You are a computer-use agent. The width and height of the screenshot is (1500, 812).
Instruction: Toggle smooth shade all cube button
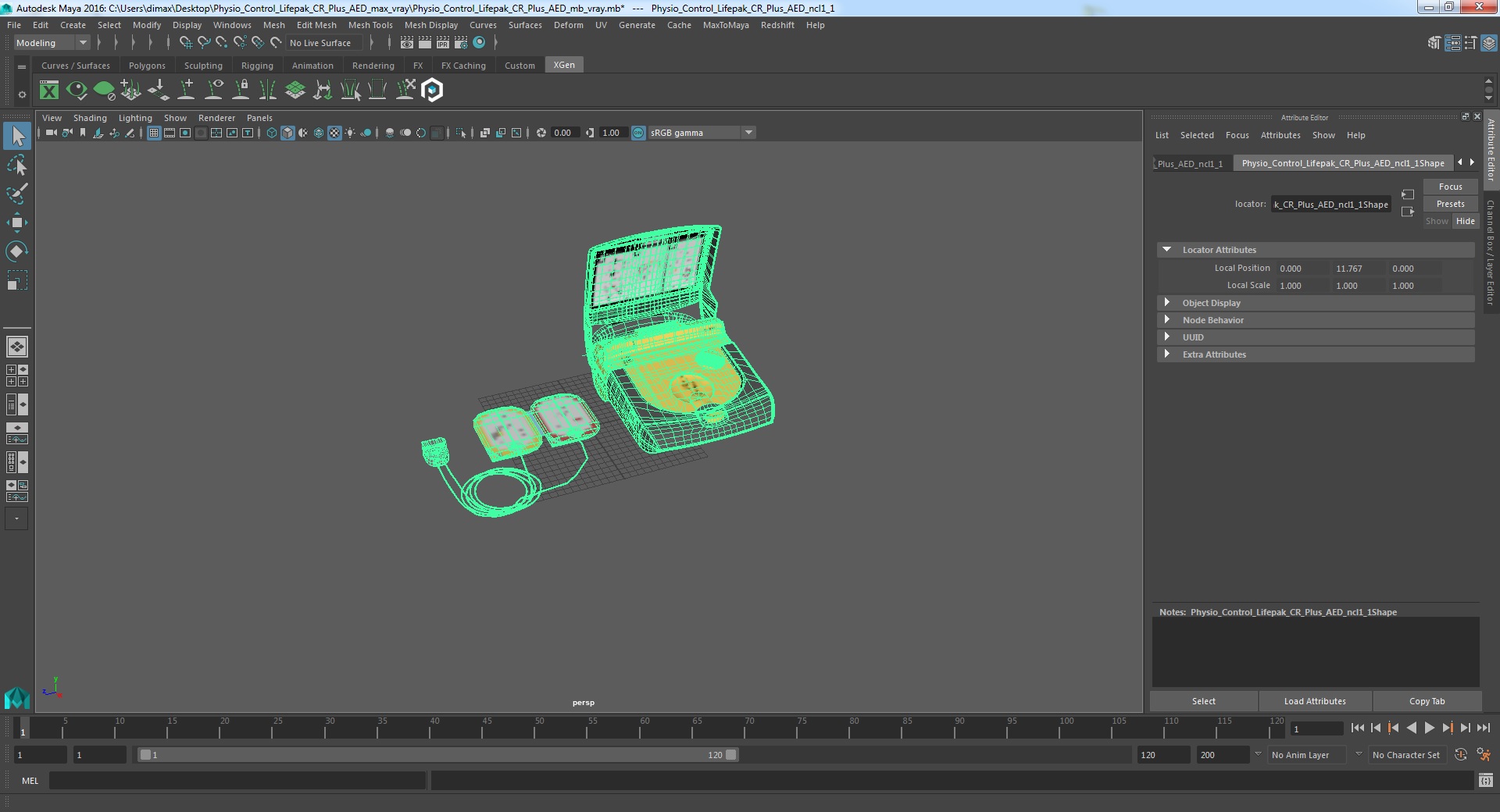(287, 133)
